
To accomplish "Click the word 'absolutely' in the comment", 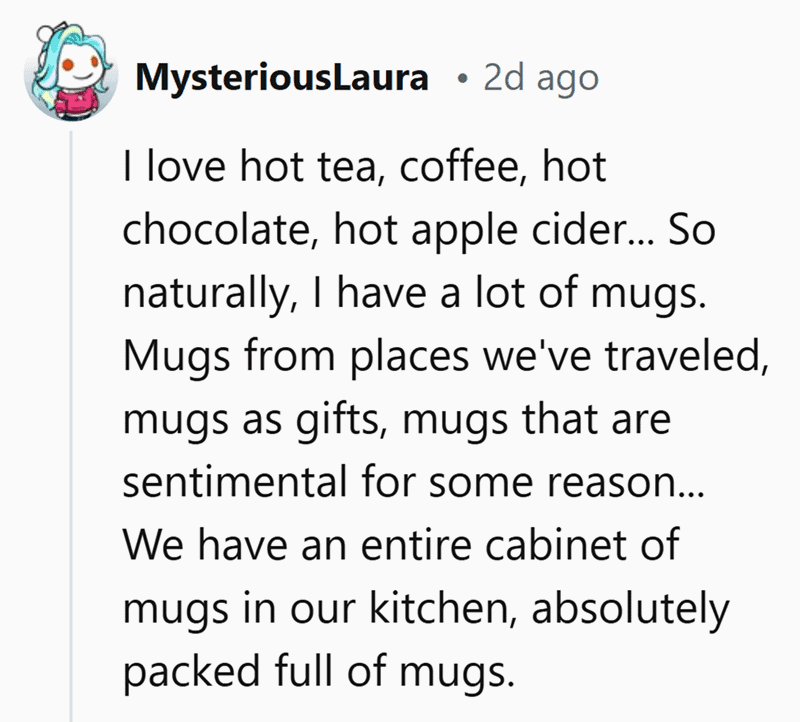I will click(631, 610).
